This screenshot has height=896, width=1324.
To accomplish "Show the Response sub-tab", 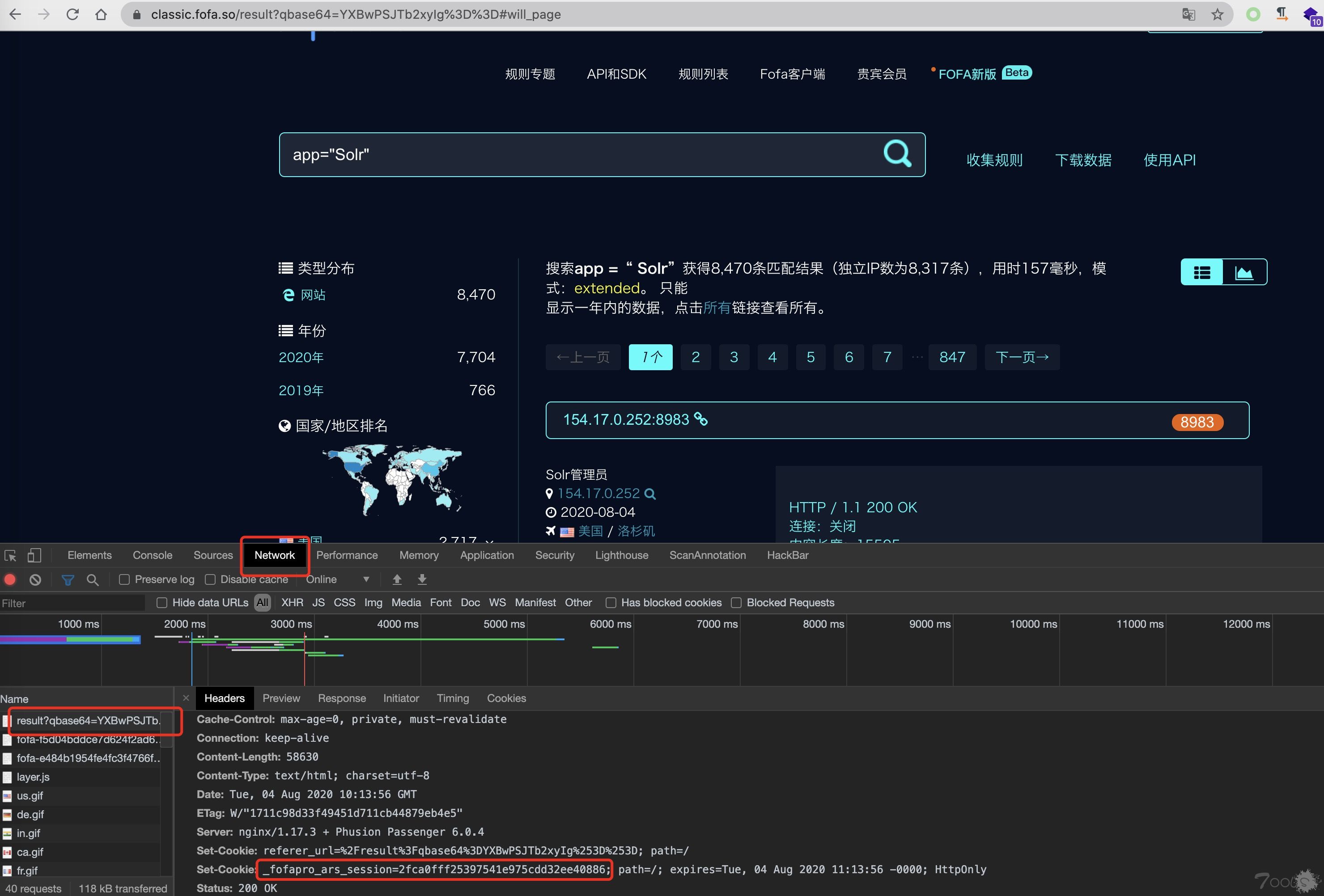I will point(342,698).
